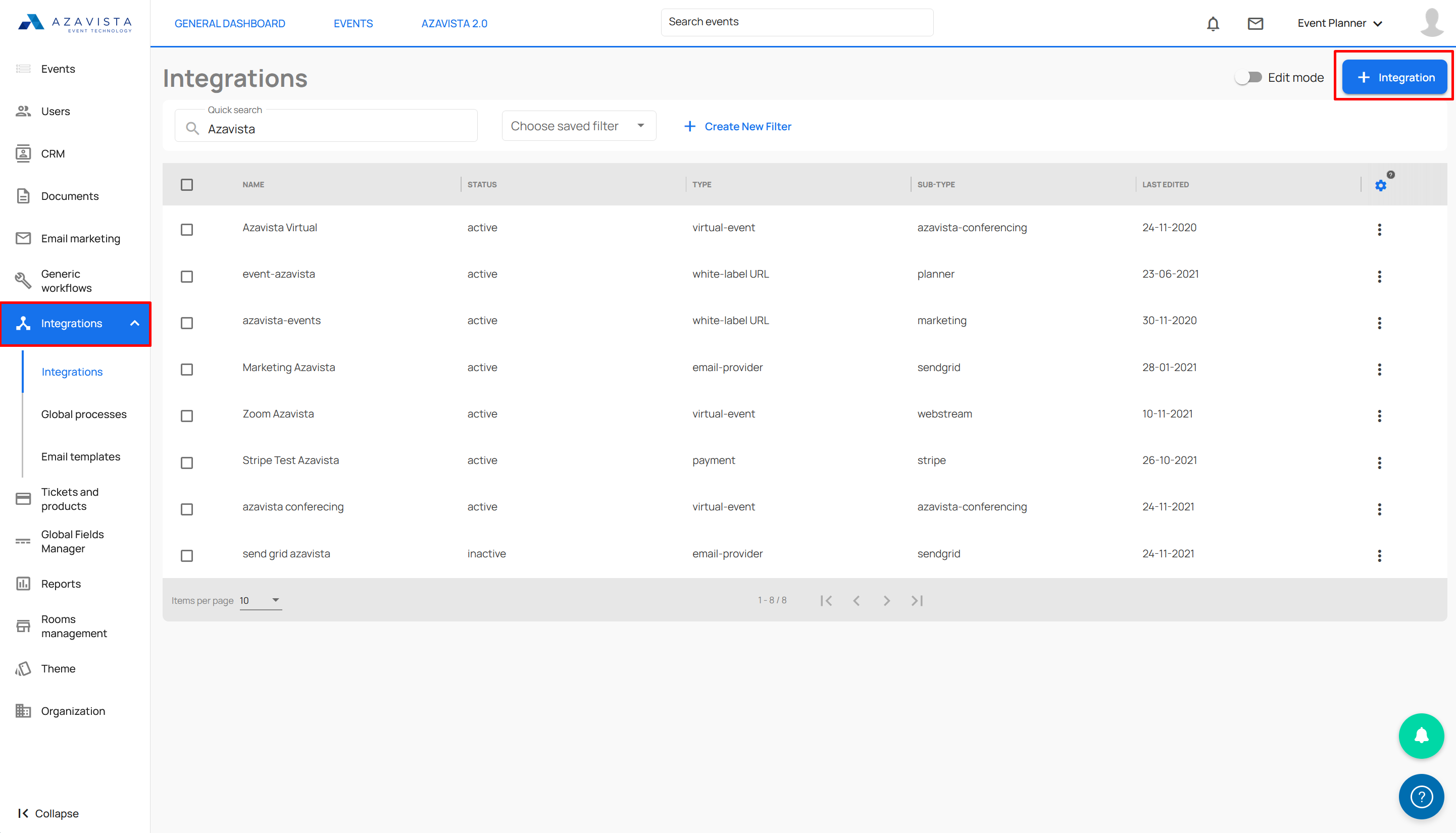Open actions menu for Zoom Azavista

(1379, 415)
